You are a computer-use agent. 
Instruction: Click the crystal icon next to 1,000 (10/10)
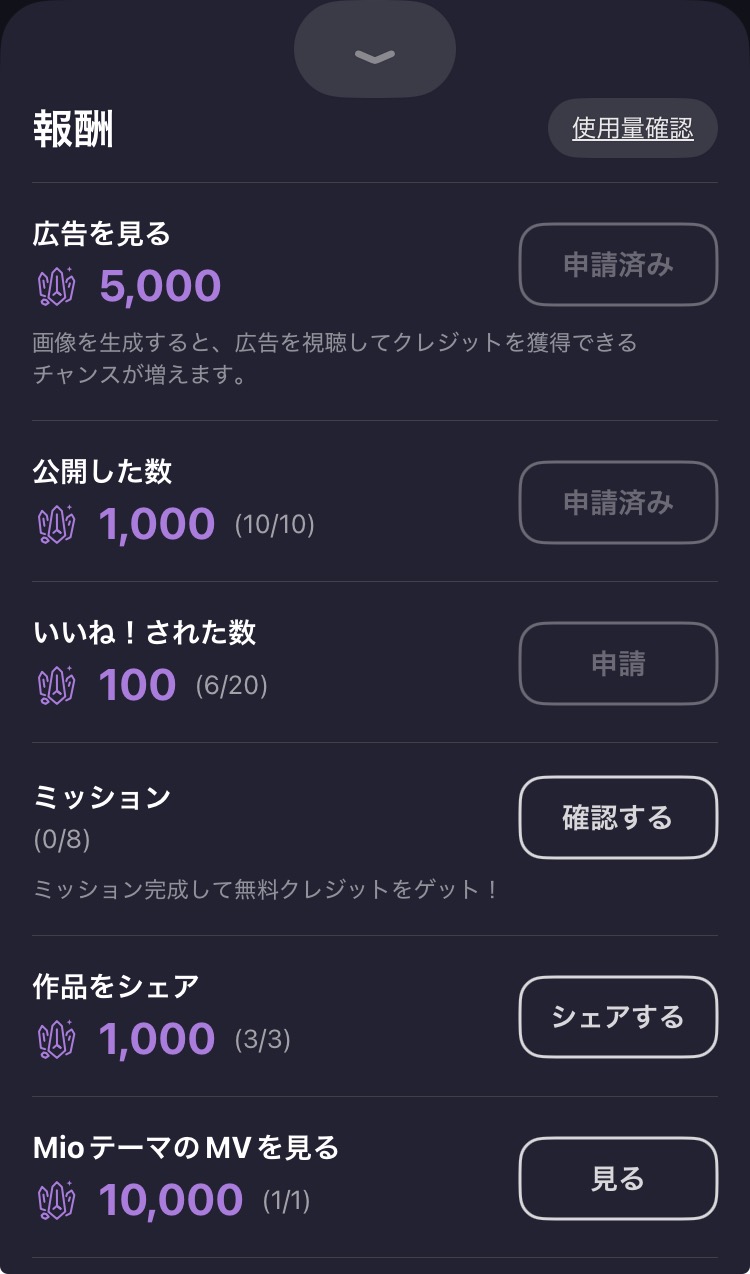click(57, 525)
